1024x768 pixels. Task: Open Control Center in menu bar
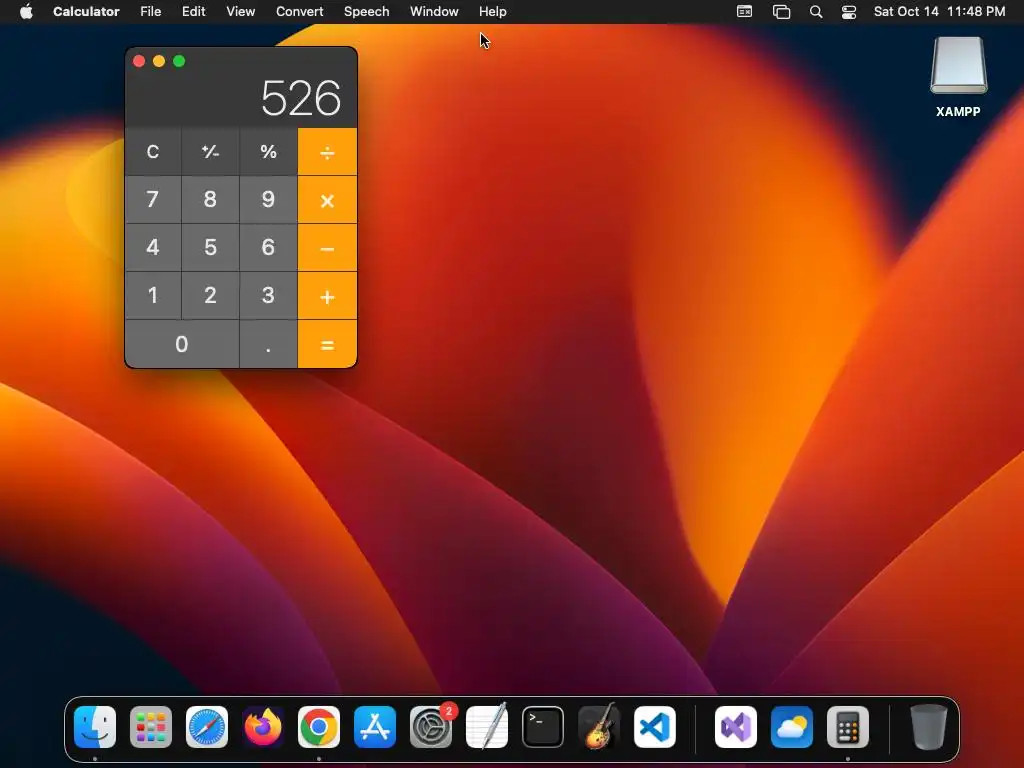(849, 12)
